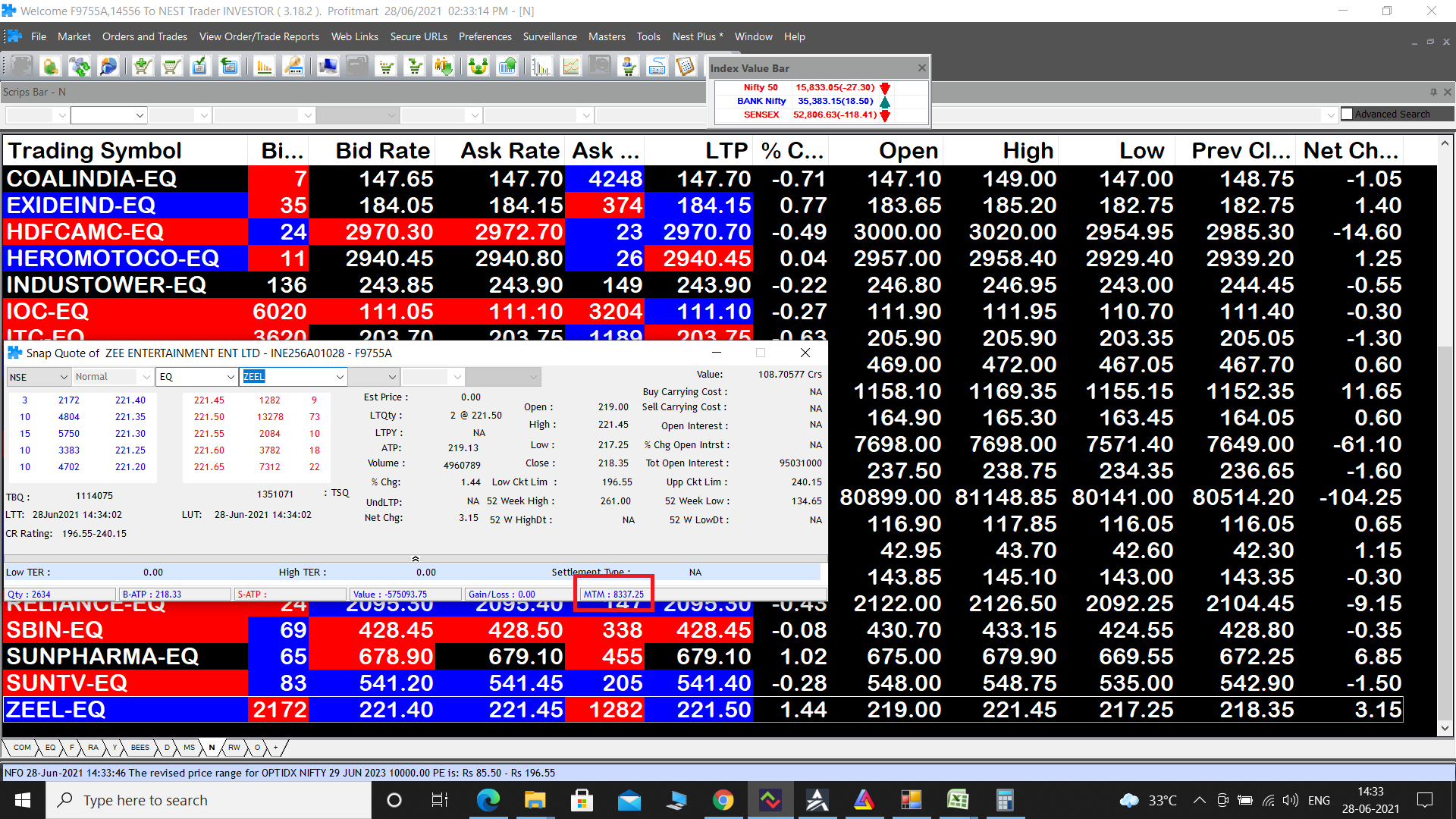Open the EQ series dropdown in Snap Quote
This screenshot has height=819, width=1456.
pos(197,377)
